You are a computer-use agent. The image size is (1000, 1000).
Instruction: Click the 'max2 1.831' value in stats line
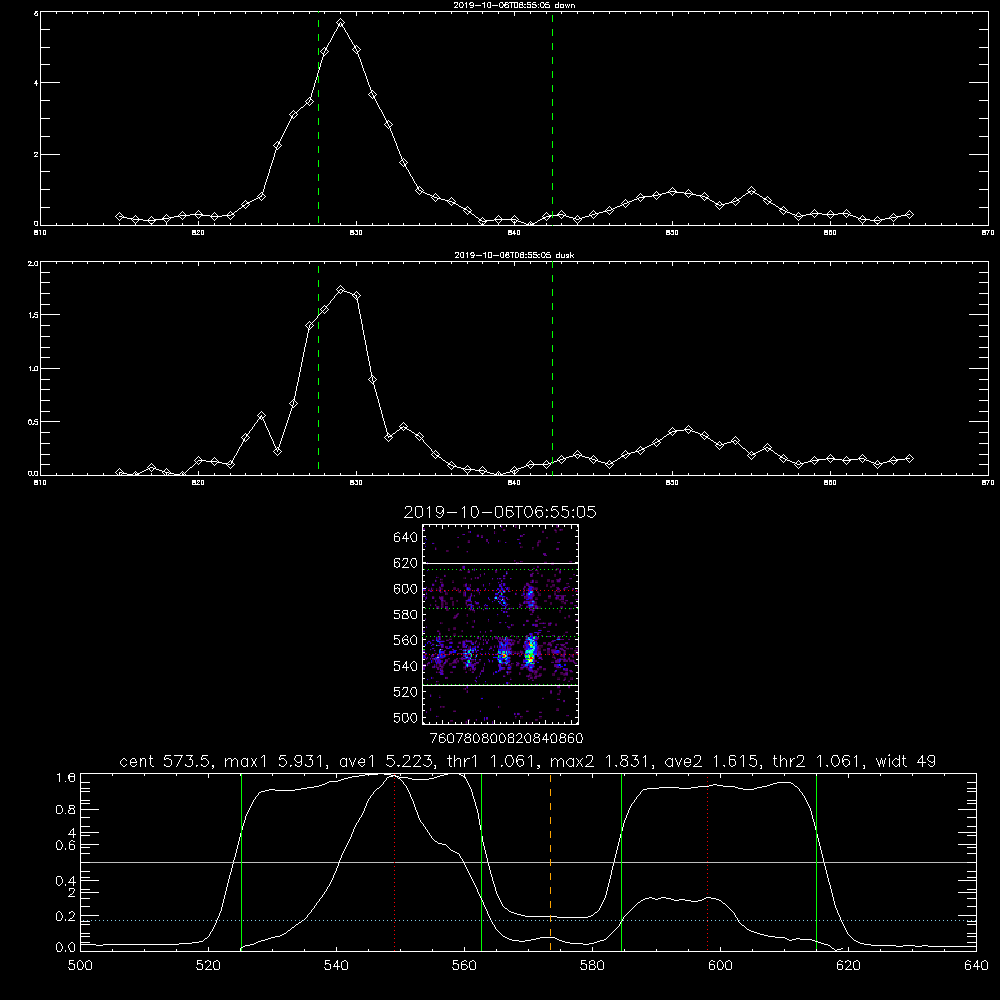click(x=601, y=761)
